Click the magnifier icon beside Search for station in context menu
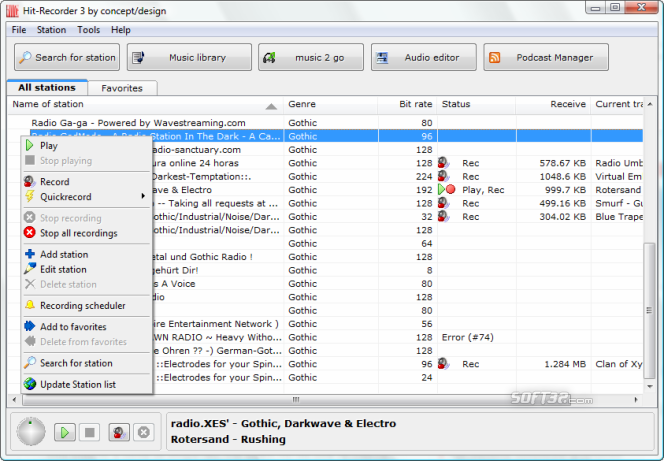 coord(30,362)
